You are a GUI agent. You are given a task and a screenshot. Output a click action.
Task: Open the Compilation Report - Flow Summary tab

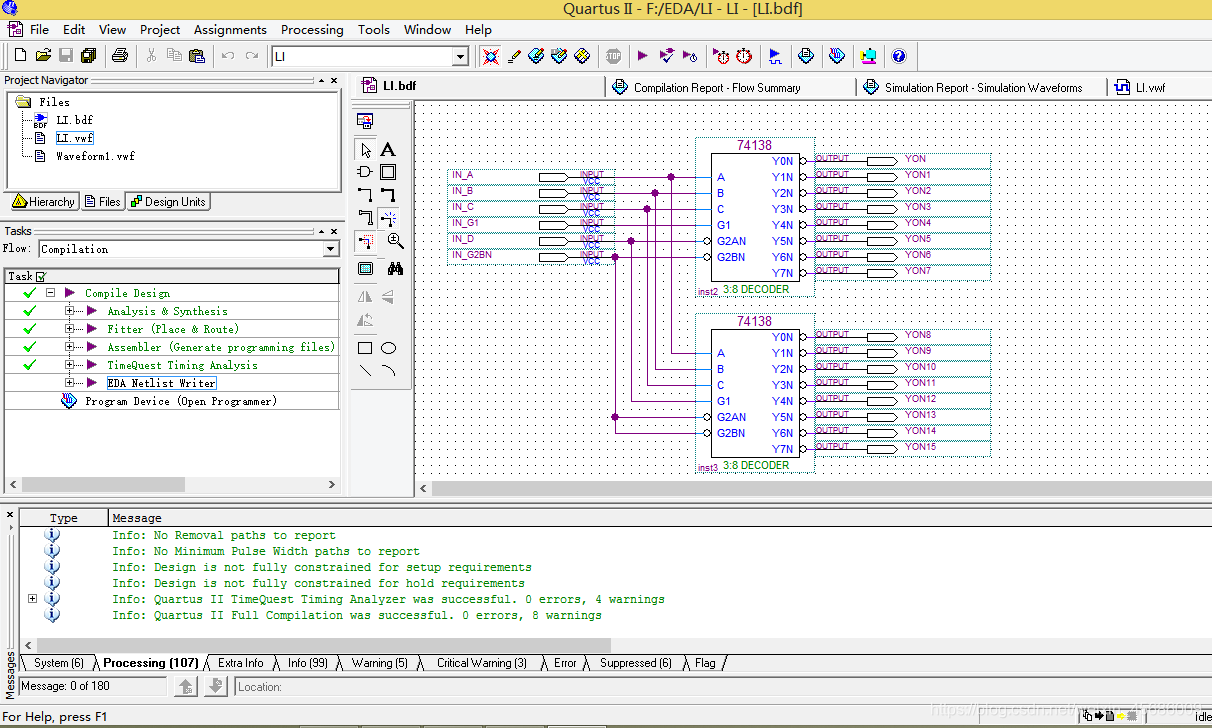[x=716, y=88]
